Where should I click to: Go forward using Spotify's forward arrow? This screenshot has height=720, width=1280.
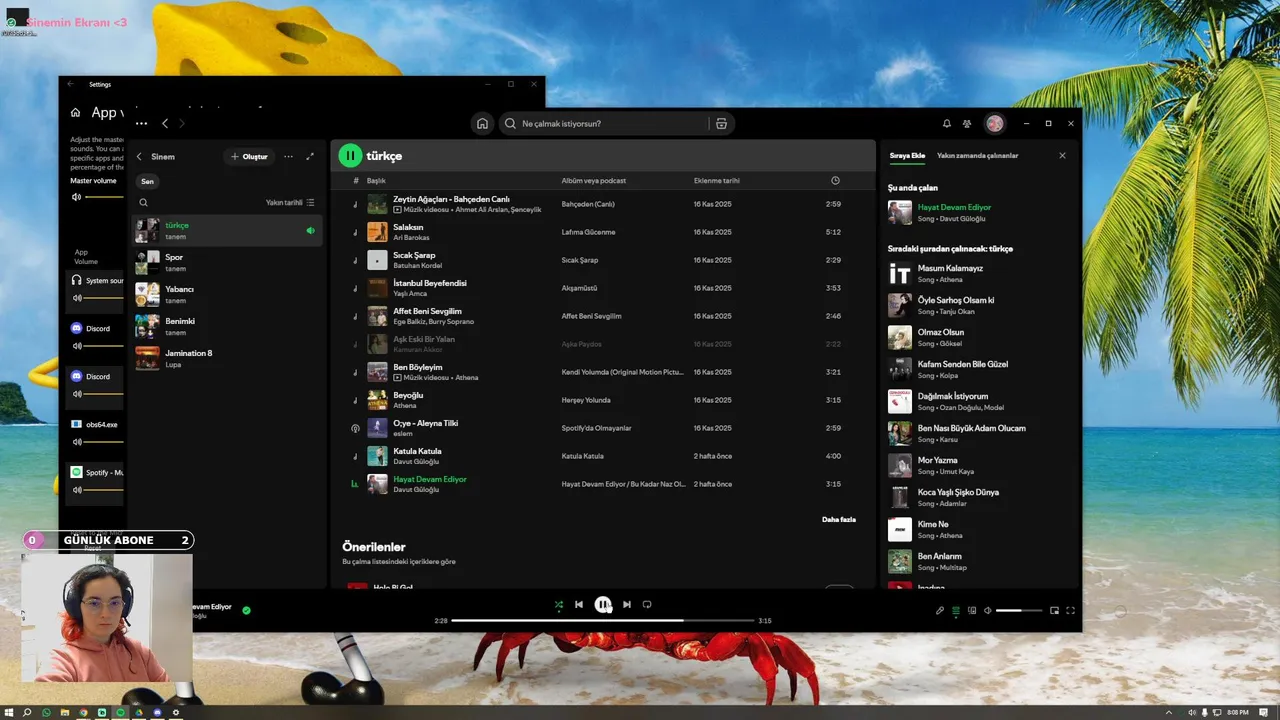point(181,124)
